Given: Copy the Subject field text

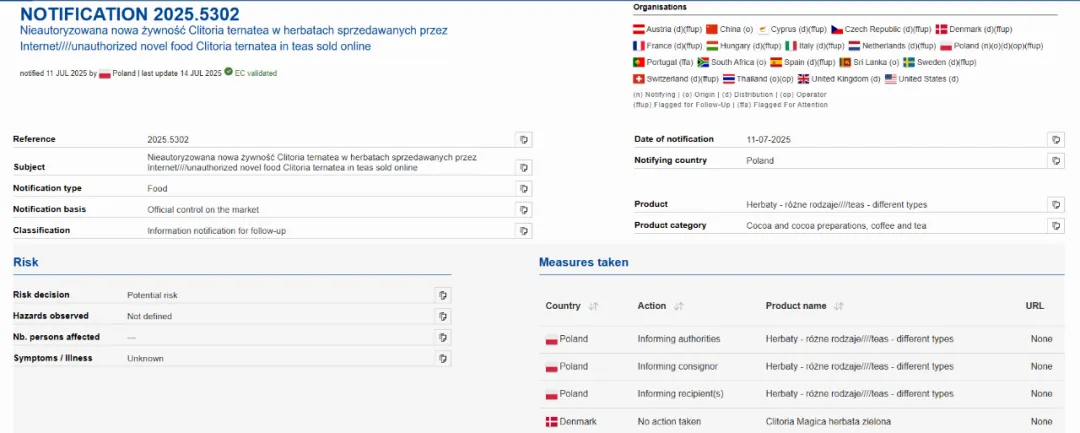Looking at the screenshot, I should click(x=523, y=167).
